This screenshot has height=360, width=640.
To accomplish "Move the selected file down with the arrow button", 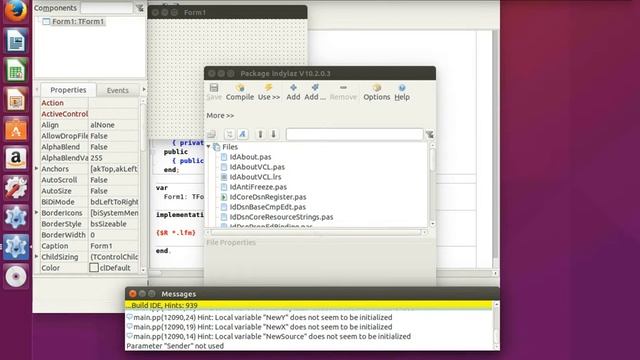I will click(273, 134).
